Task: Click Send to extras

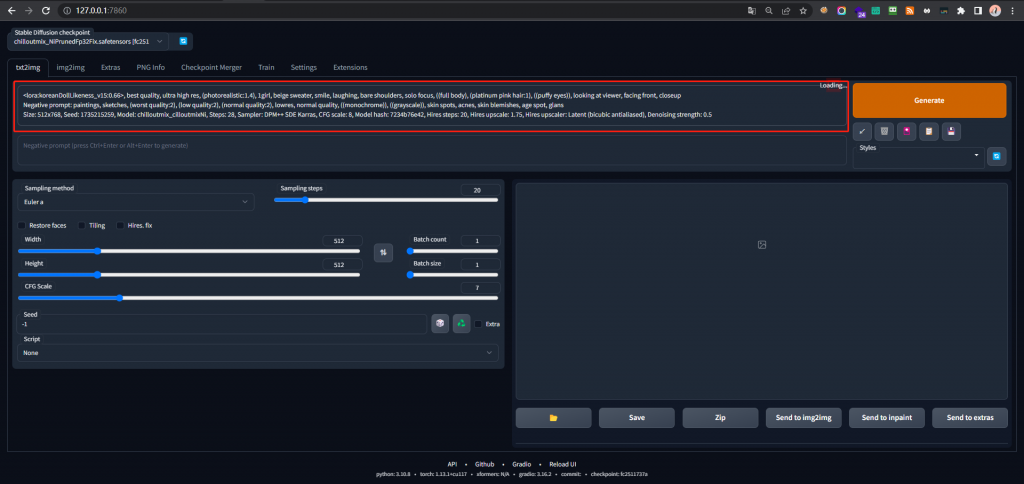Action: [x=970, y=417]
